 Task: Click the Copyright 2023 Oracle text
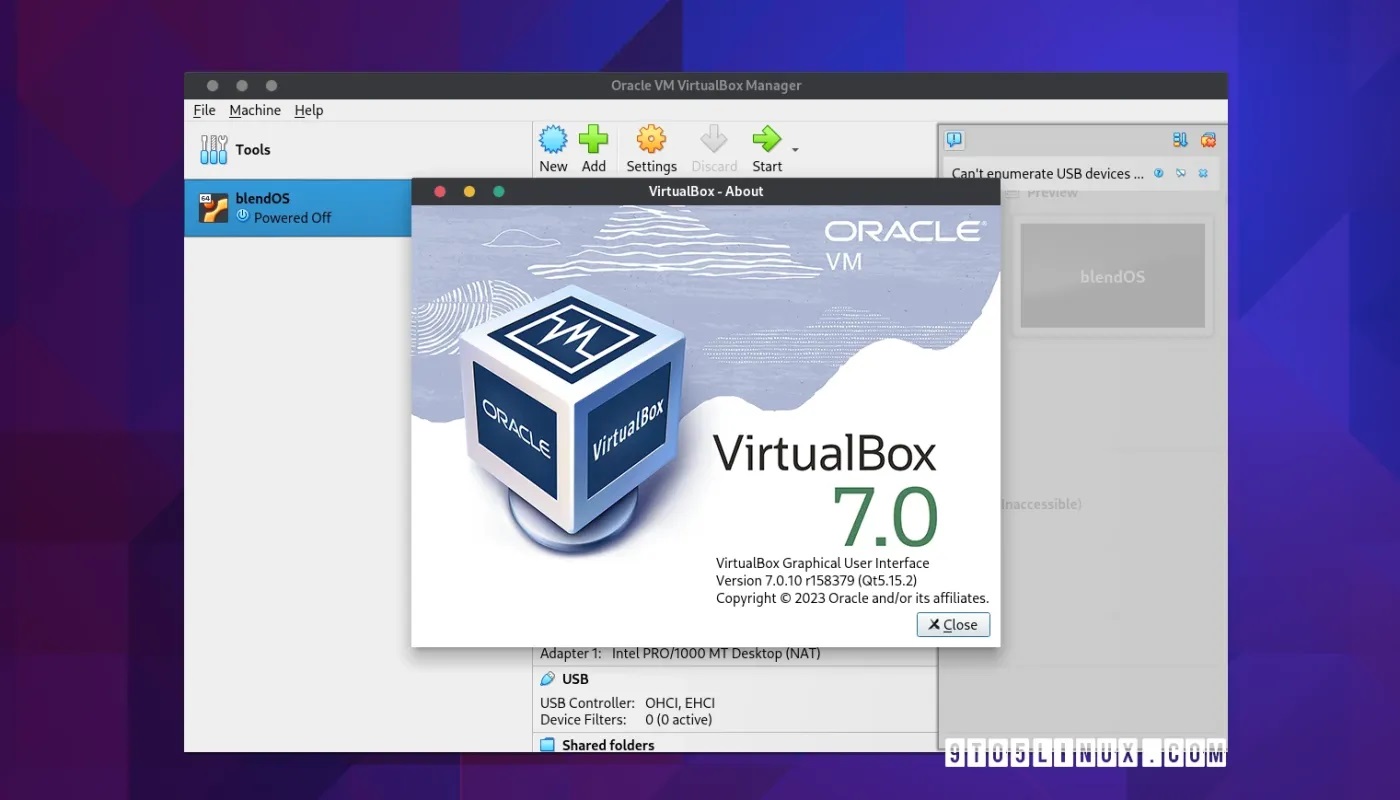tap(852, 598)
